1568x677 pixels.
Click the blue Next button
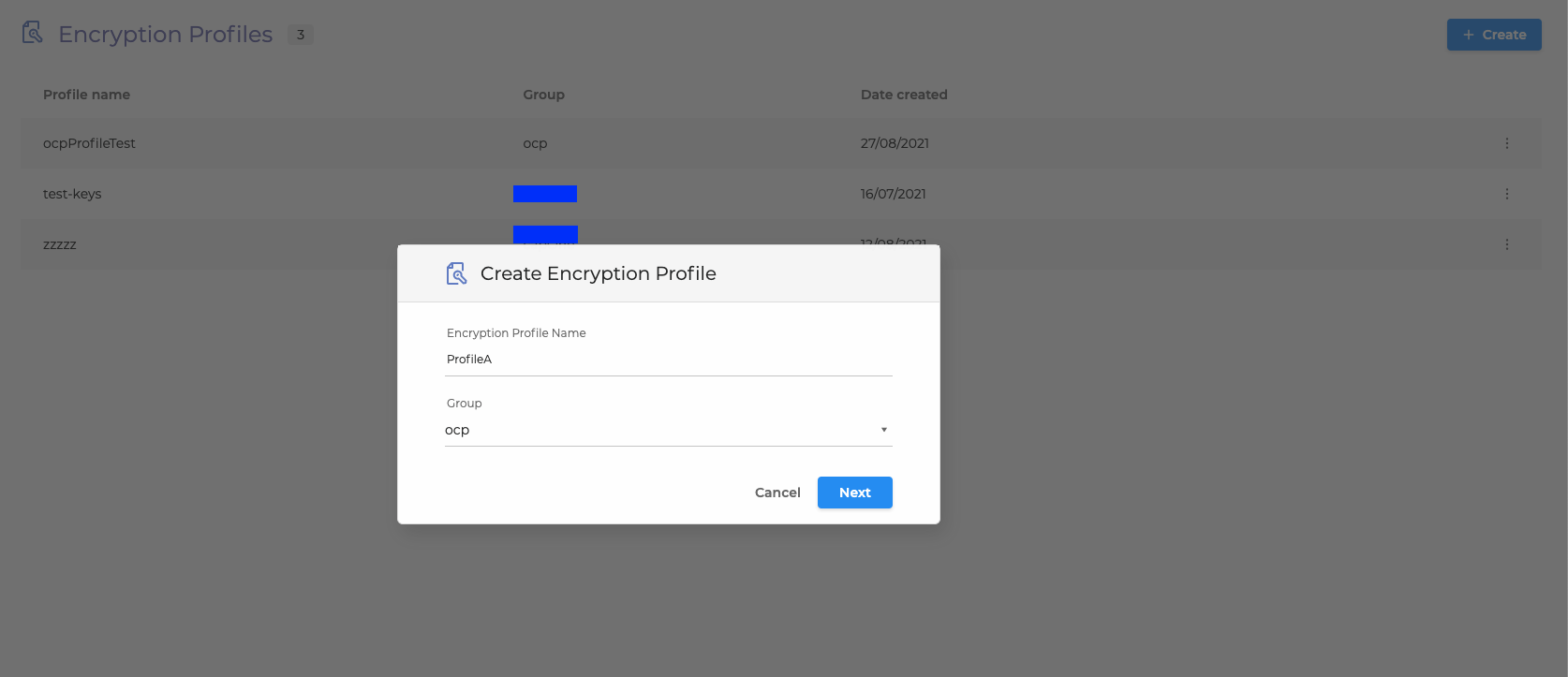[x=854, y=493]
